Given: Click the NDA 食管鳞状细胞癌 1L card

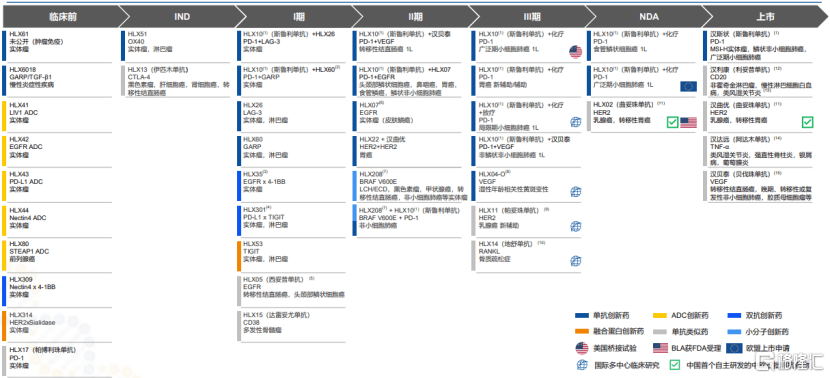Looking at the screenshot, I should click(643, 45).
